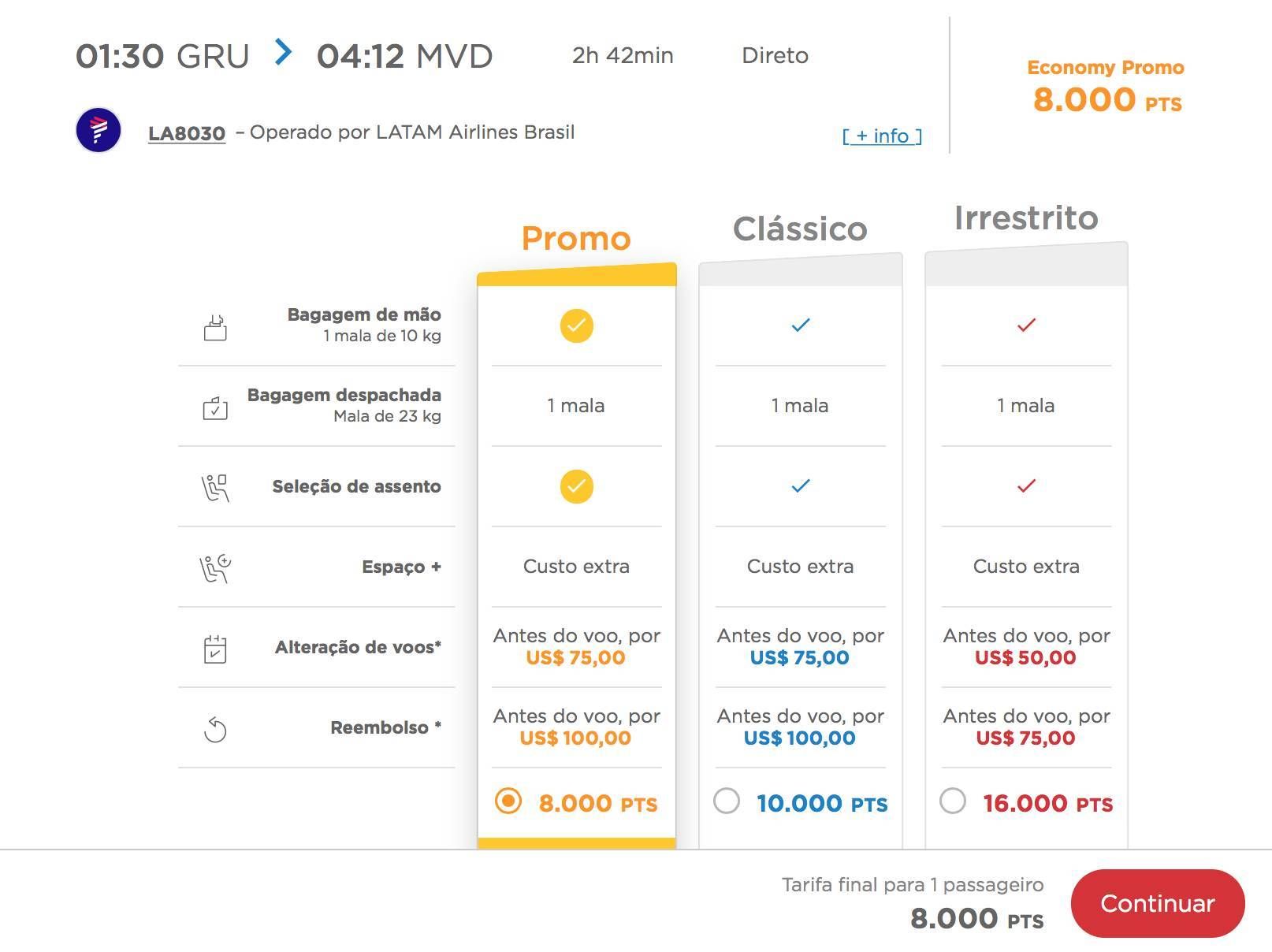
Task: Click the Irrestrito US$ 50,00 change fee
Action: pyautogui.click(x=1025, y=658)
